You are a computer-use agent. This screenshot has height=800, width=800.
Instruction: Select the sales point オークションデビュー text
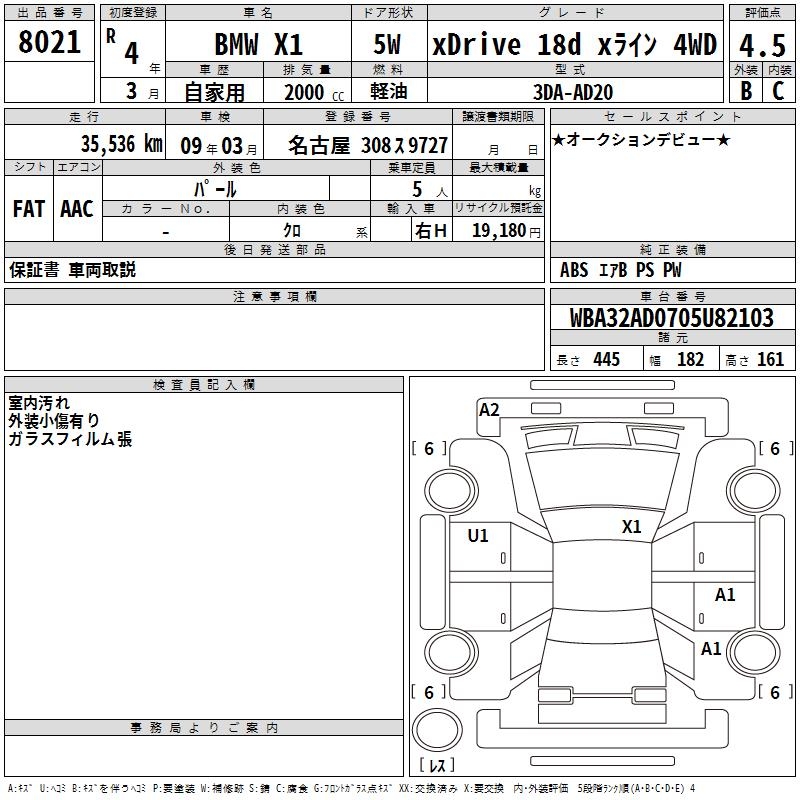tap(641, 139)
